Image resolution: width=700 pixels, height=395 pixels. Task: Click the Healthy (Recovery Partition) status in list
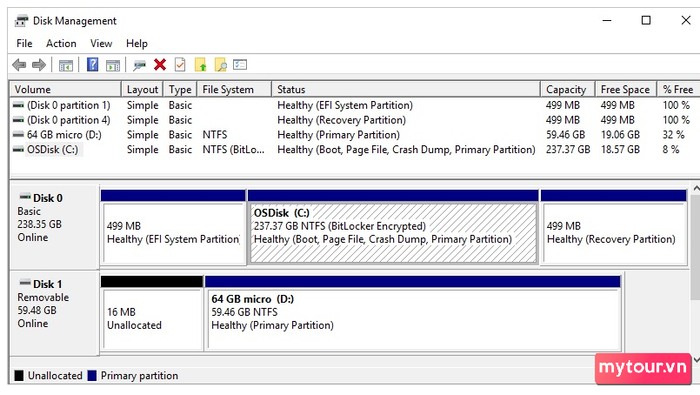click(x=342, y=120)
